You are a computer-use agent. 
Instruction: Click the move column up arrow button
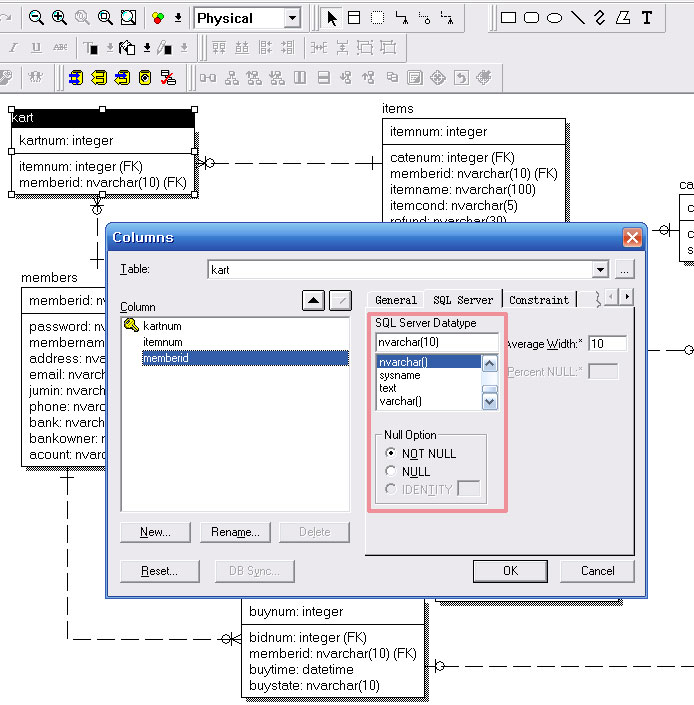tap(313, 300)
